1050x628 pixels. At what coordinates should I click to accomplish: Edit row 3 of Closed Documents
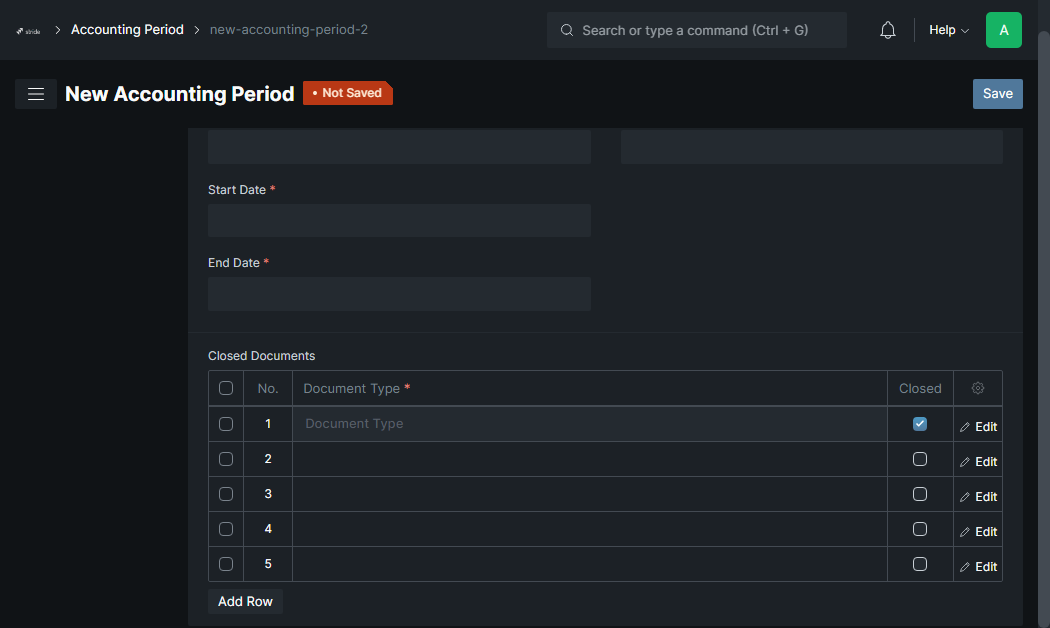(978, 496)
